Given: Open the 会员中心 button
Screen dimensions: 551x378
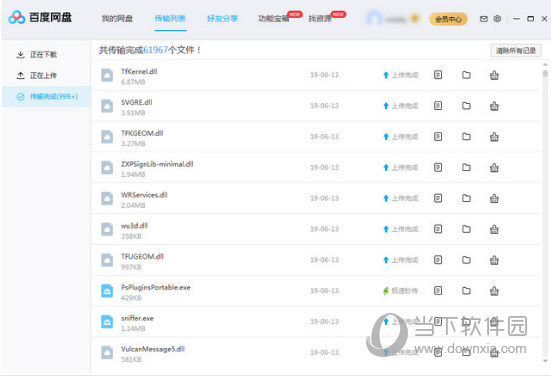Looking at the screenshot, I should [x=448, y=19].
